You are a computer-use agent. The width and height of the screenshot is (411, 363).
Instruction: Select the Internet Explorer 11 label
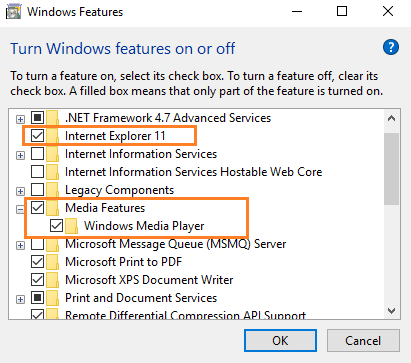(x=115, y=136)
